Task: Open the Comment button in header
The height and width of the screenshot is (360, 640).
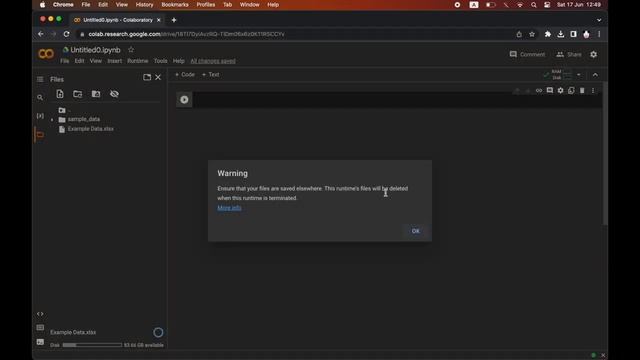Action: point(527,54)
